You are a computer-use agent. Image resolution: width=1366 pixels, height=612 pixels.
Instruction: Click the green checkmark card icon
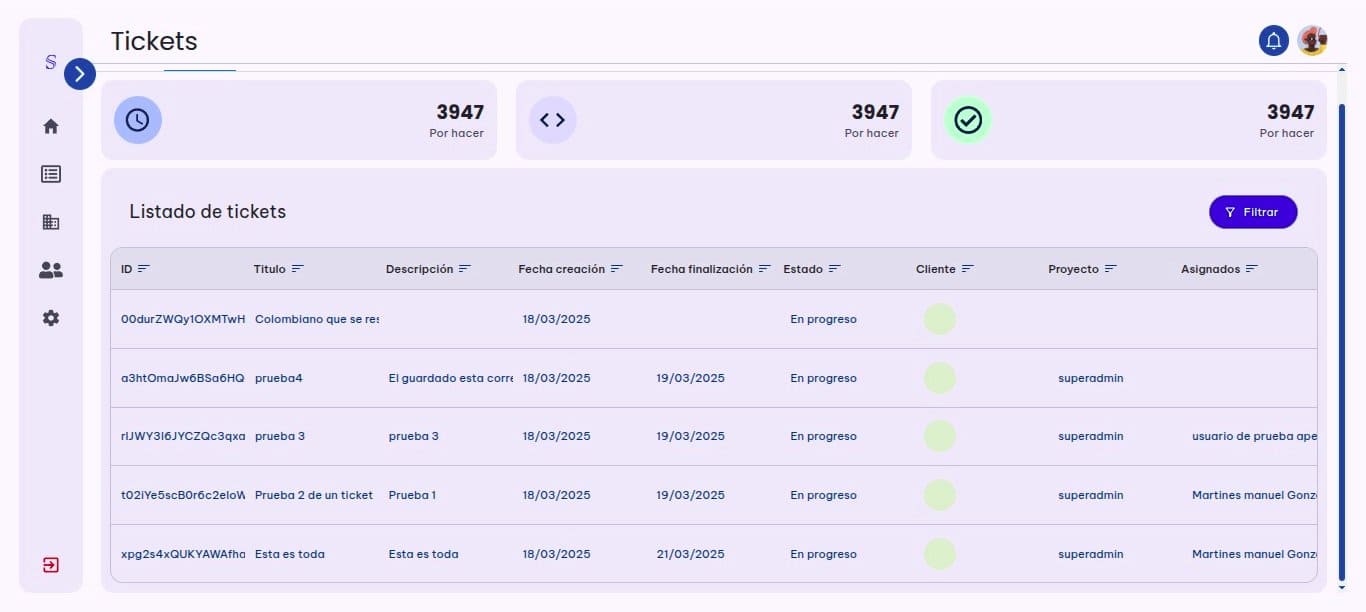[x=968, y=120]
